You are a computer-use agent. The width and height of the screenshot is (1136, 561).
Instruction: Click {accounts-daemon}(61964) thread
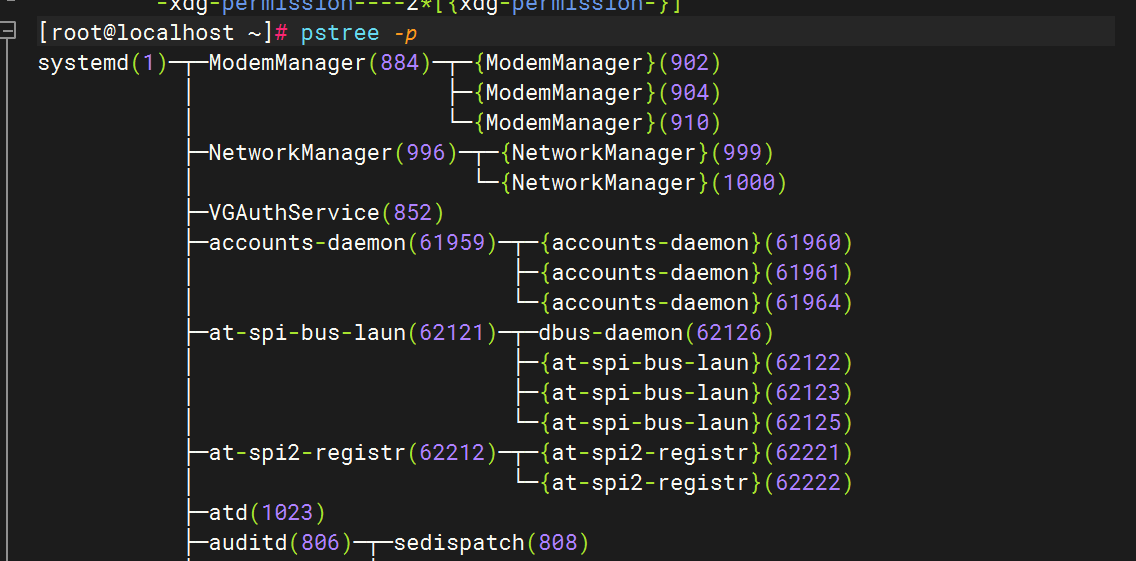[x=697, y=303]
